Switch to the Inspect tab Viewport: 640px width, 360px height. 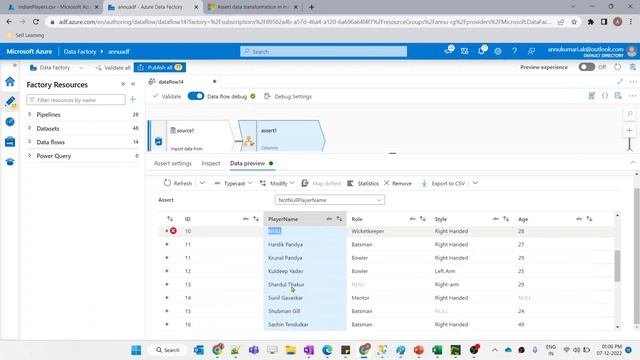click(x=211, y=163)
